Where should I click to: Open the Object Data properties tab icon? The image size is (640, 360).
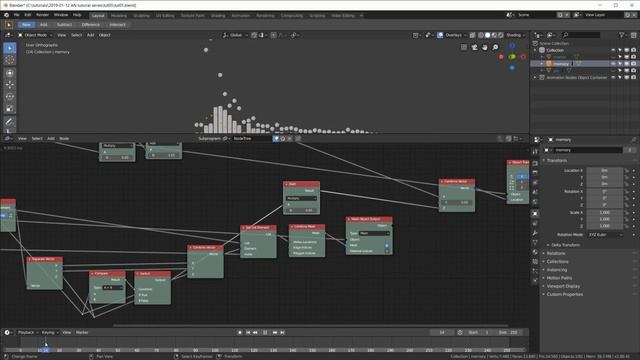[535, 243]
